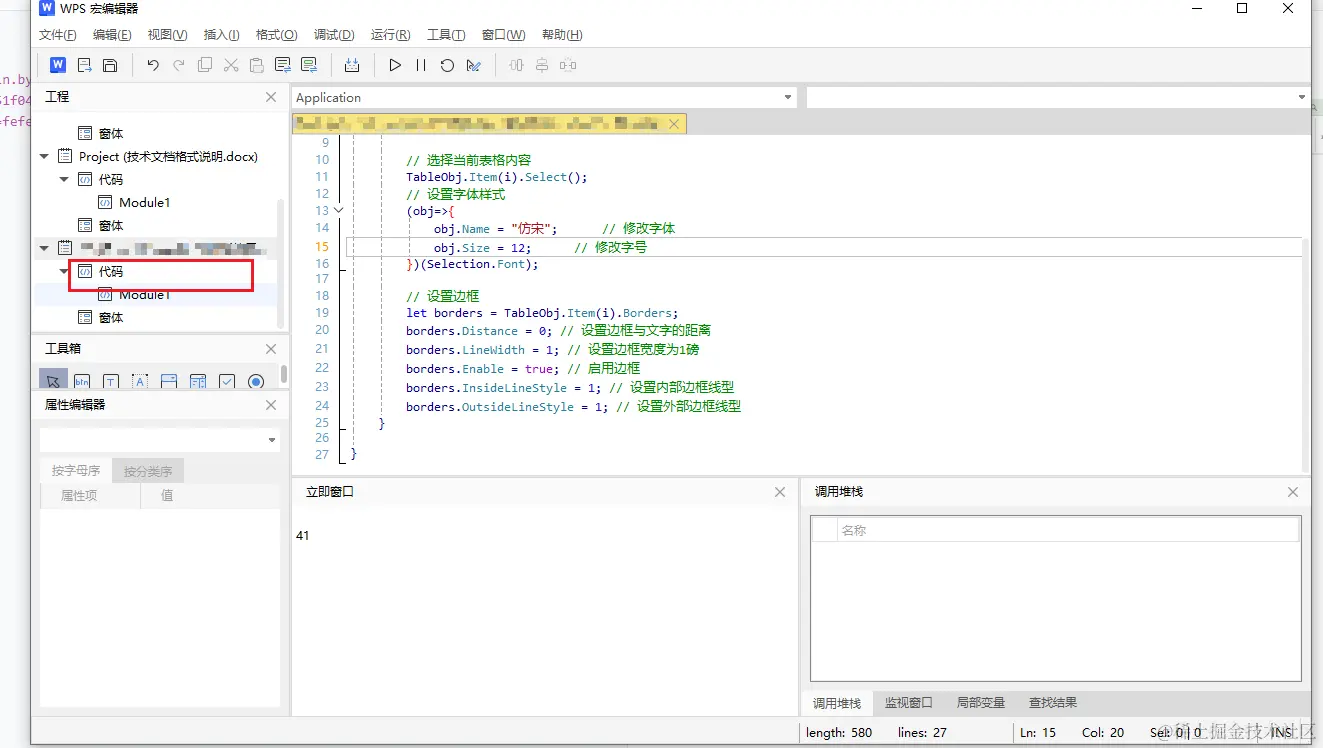
Task: Pick the checkbox control in toolbox
Action: (227, 381)
